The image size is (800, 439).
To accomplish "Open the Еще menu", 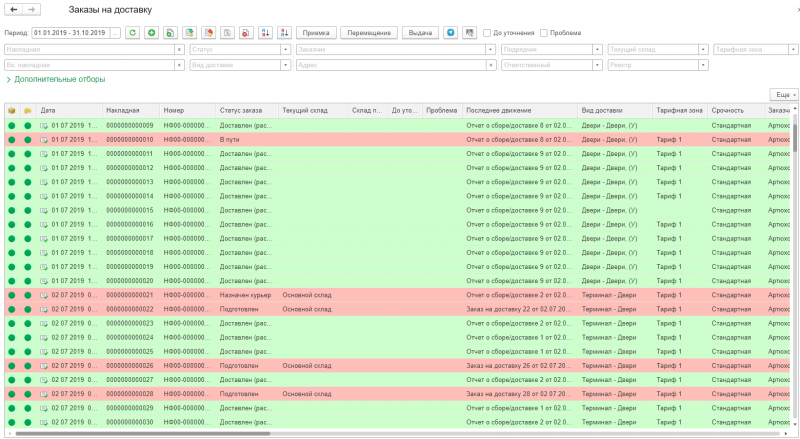I will [x=783, y=93].
